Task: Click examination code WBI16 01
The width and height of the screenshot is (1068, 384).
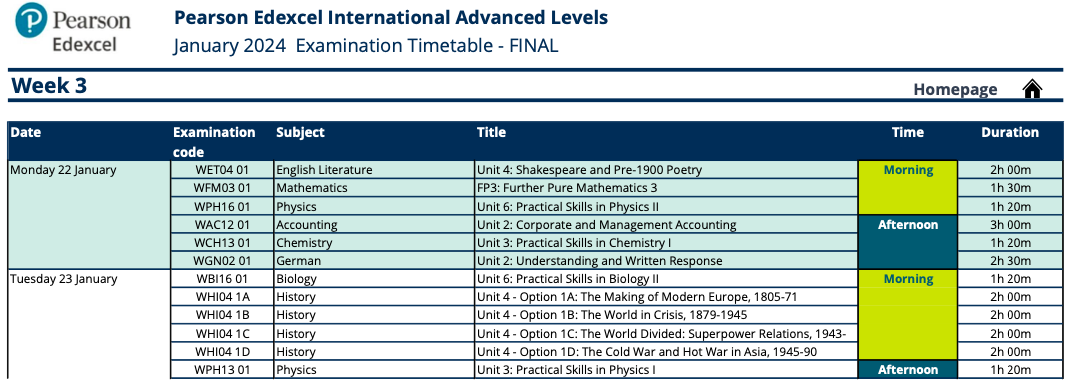Action: (x=222, y=279)
